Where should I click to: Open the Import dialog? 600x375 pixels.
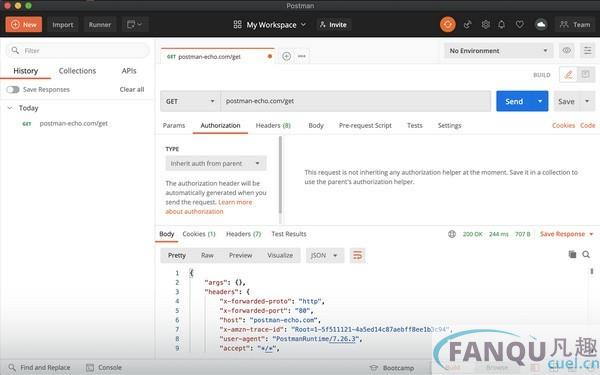pos(62,24)
